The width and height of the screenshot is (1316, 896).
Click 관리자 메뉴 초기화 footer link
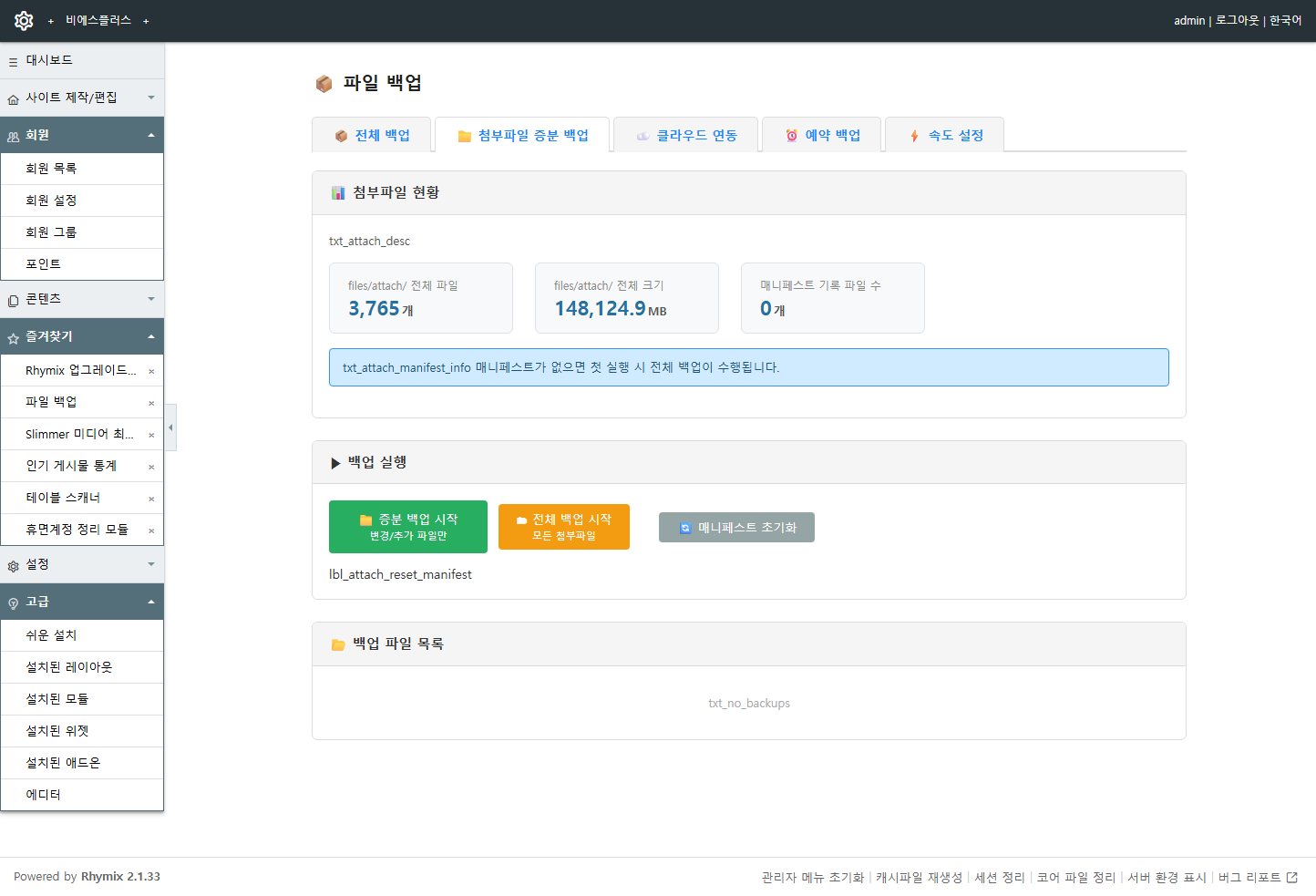[813, 877]
